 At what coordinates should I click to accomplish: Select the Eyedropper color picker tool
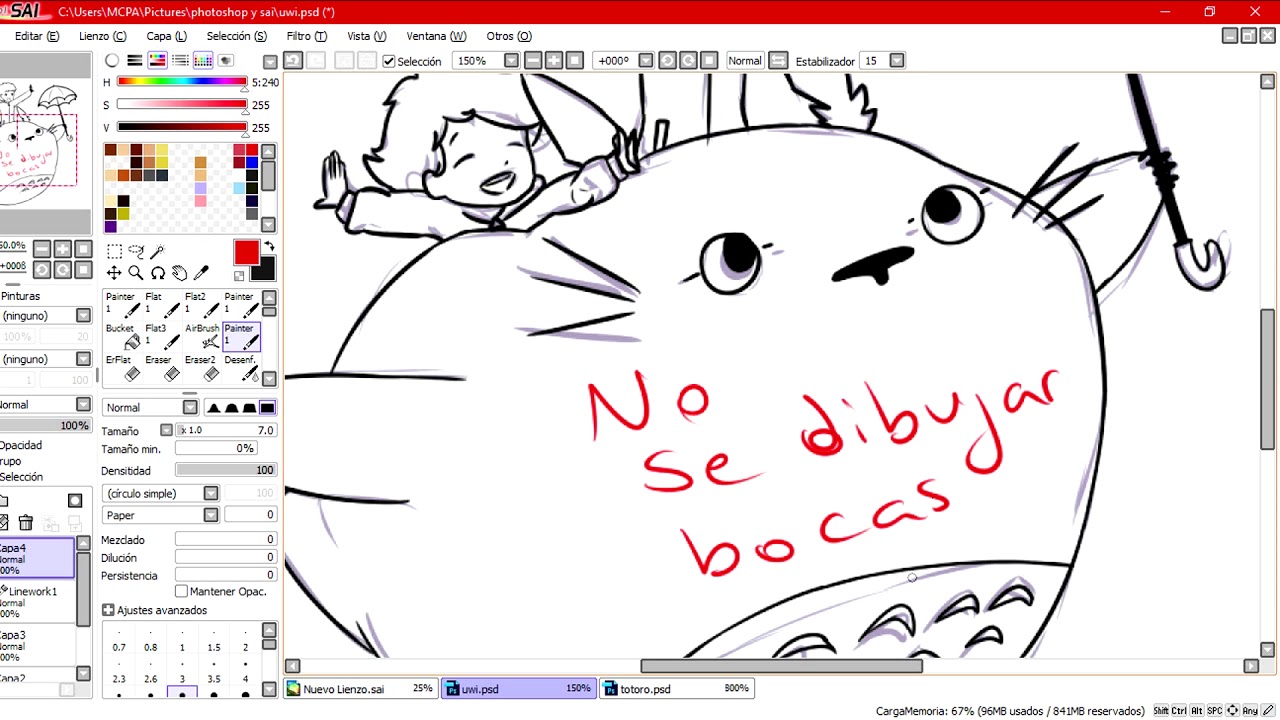[201, 273]
